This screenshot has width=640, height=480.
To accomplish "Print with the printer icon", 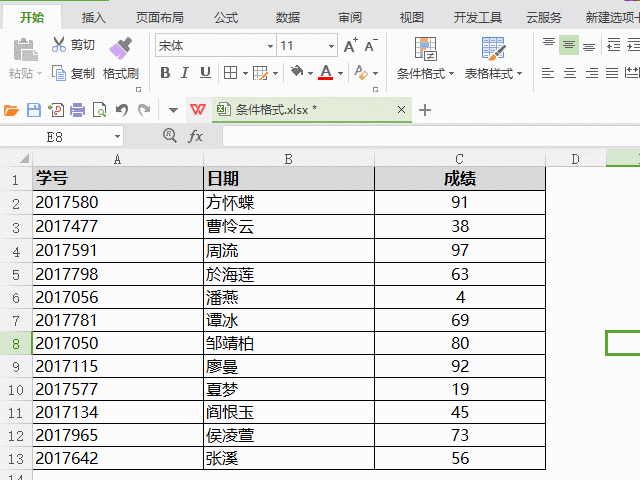I will click(x=78, y=110).
